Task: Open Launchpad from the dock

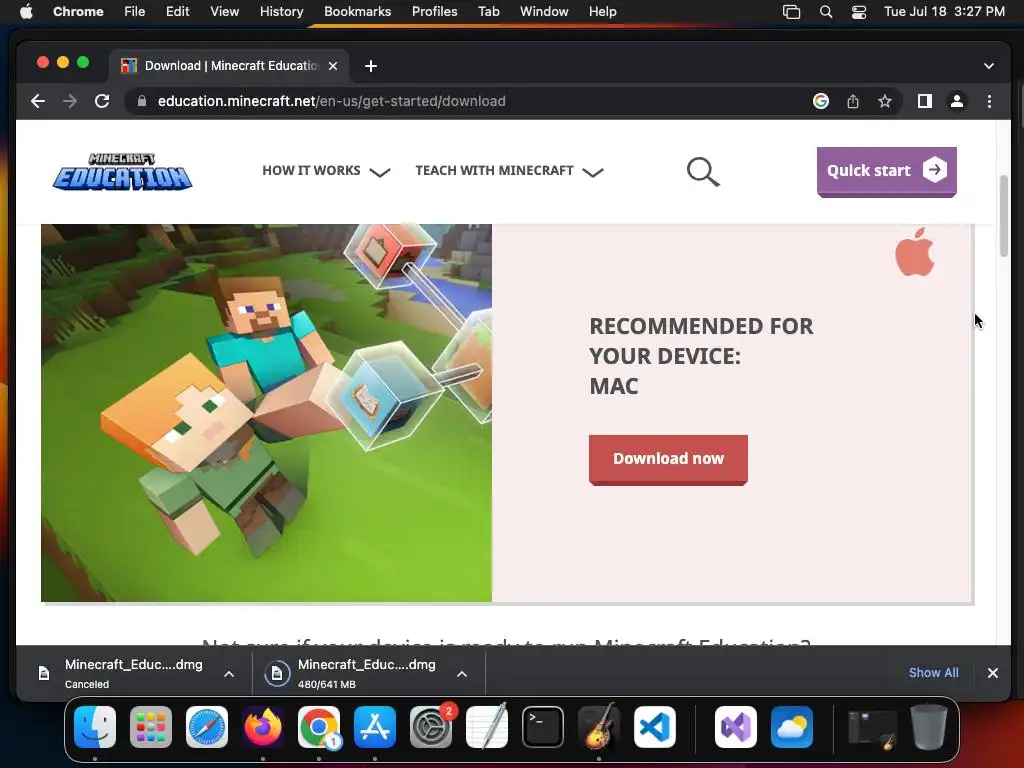Action: tap(151, 727)
